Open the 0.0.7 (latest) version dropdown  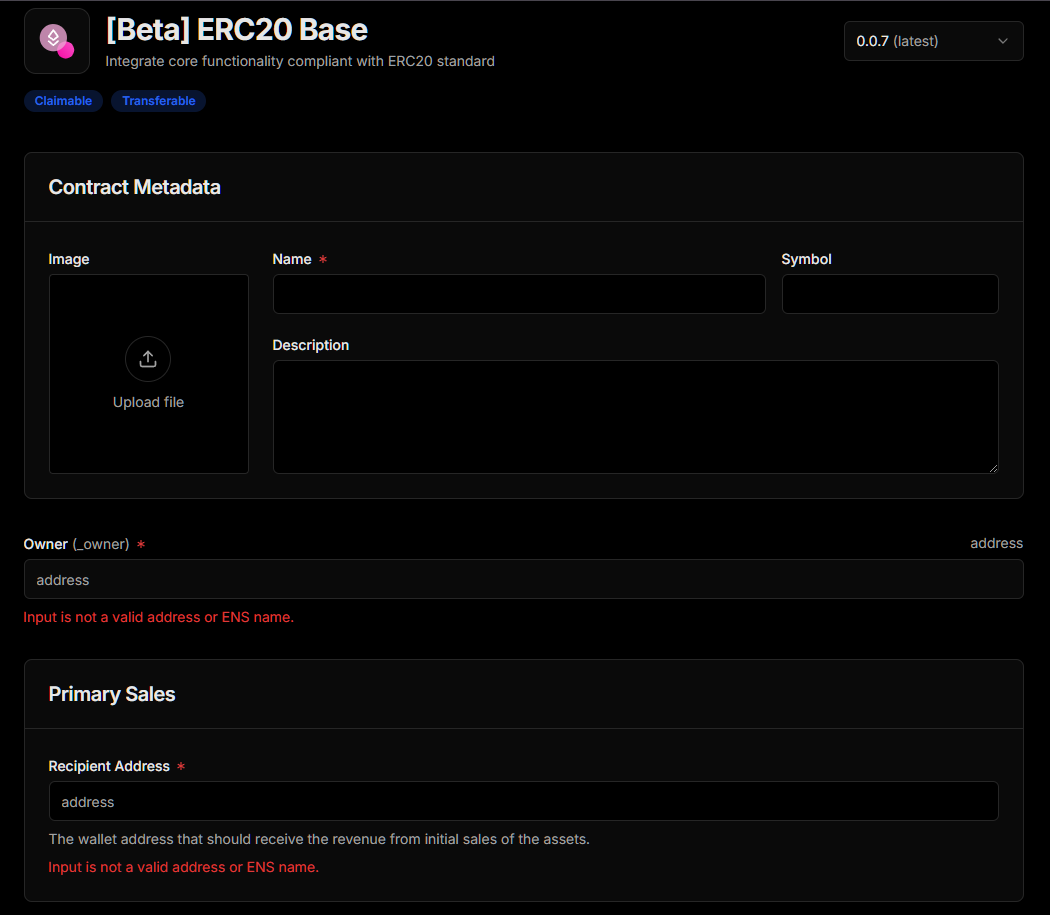pos(933,41)
